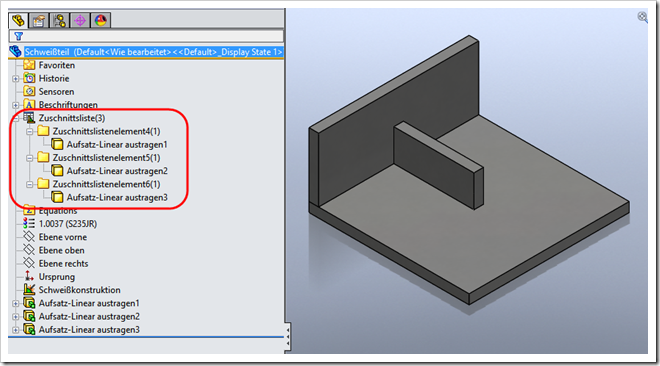The image size is (660, 366).
Task: Expand the Beschriftungen node
Action: [16, 105]
